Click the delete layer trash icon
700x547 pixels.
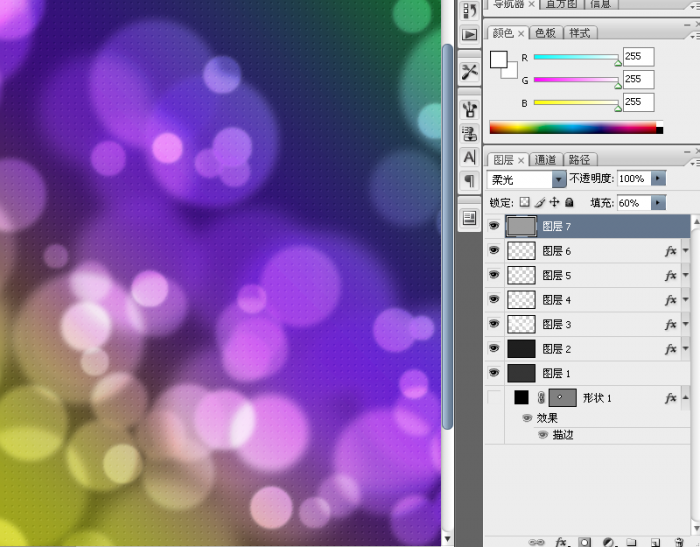(x=679, y=541)
